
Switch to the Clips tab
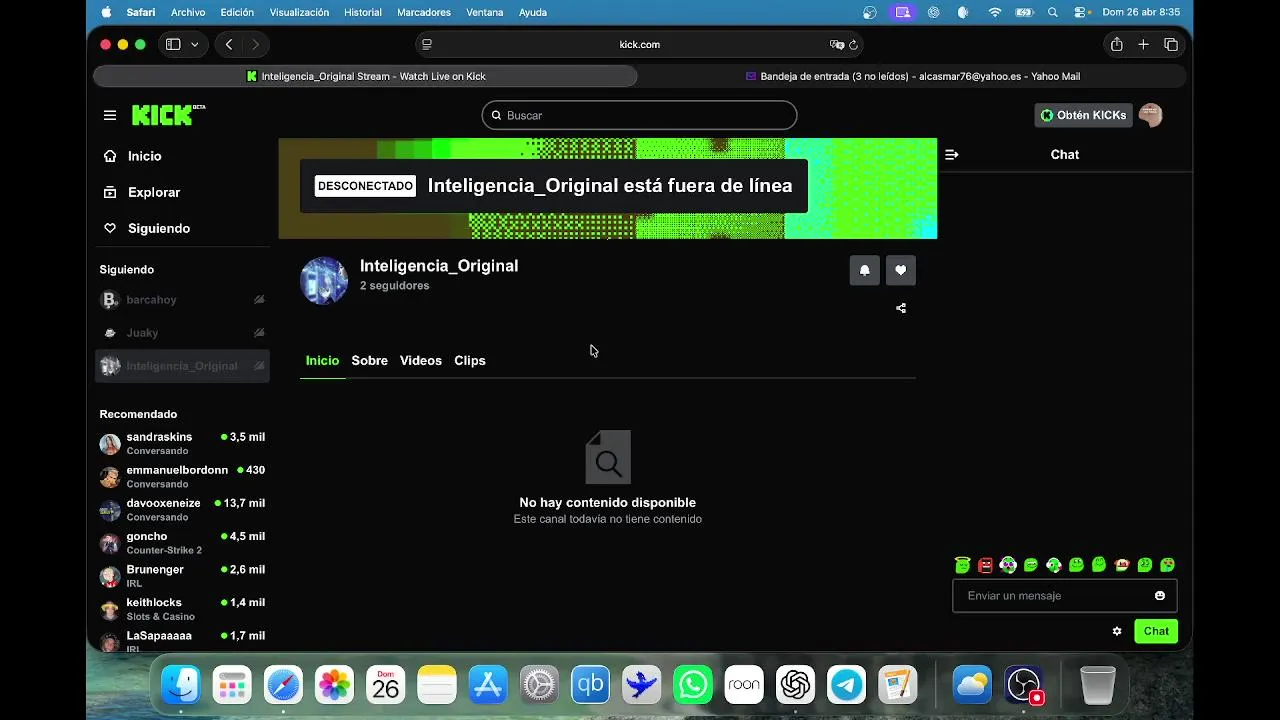pyautogui.click(x=470, y=361)
